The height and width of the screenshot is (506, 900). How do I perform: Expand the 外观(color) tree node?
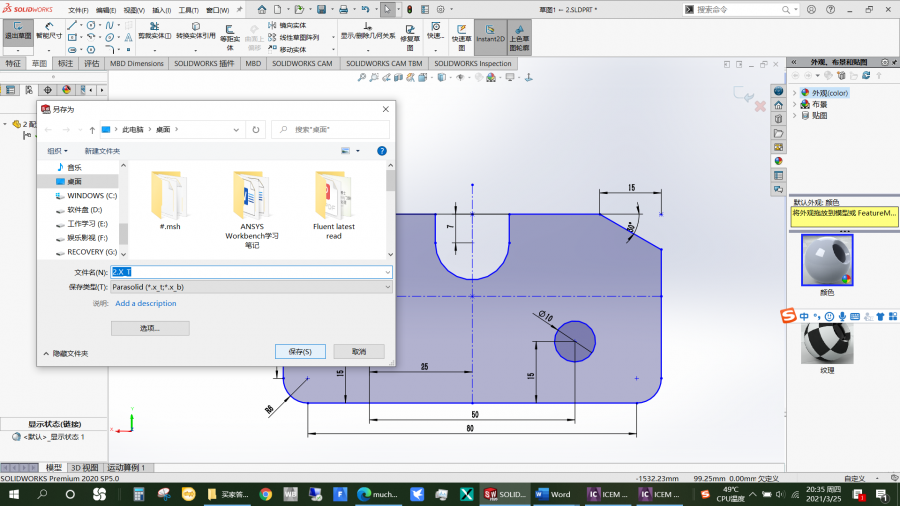(795, 93)
